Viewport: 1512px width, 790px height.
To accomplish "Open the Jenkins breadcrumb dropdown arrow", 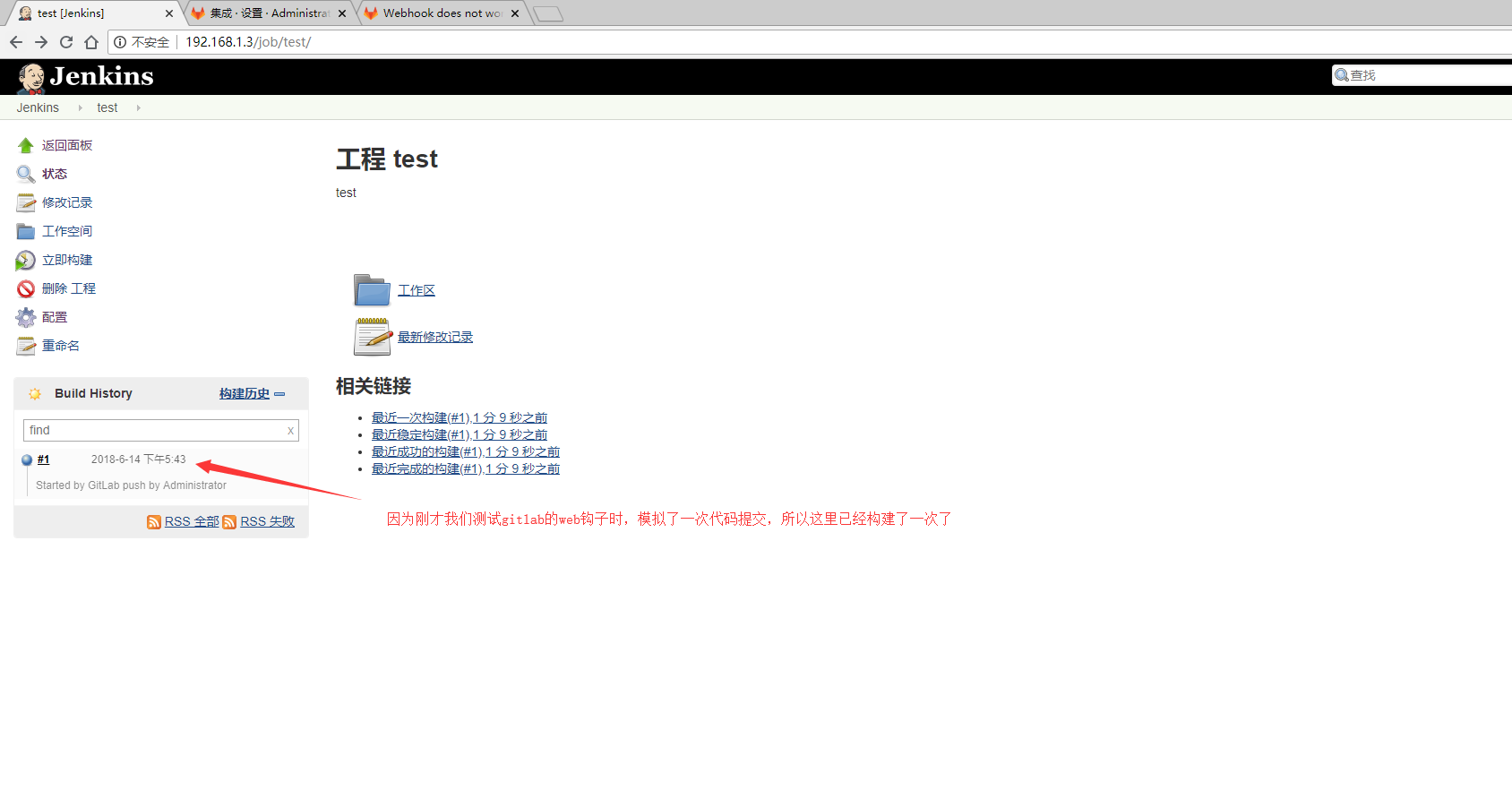I will 80,107.
